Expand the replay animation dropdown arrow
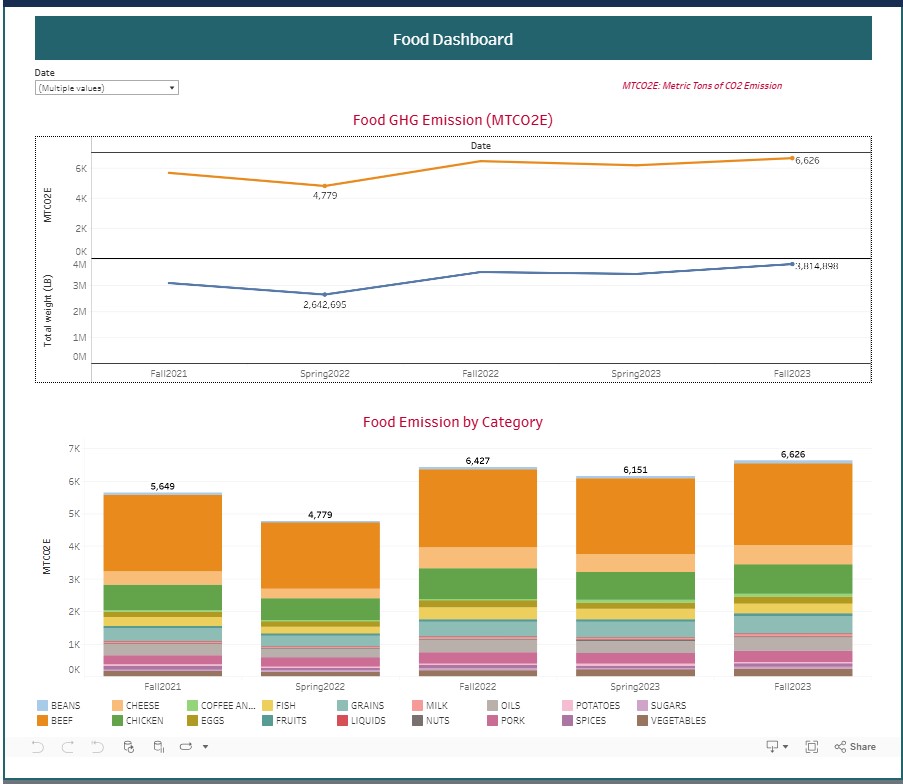Image resolution: width=903 pixels, height=784 pixels. coord(205,746)
